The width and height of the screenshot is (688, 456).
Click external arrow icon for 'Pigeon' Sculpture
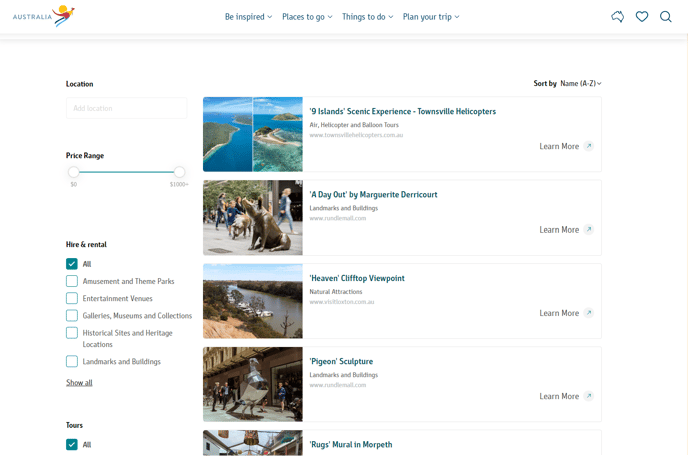point(589,396)
